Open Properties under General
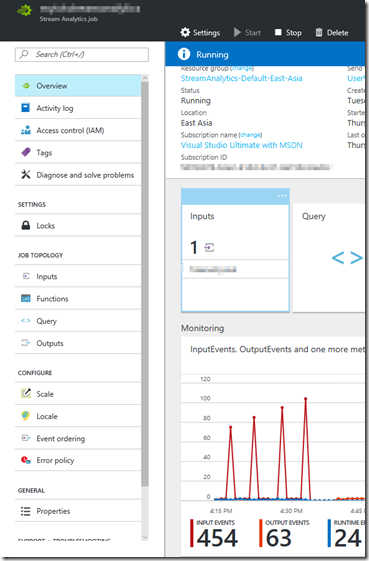The height and width of the screenshot is (561, 369). point(78,511)
